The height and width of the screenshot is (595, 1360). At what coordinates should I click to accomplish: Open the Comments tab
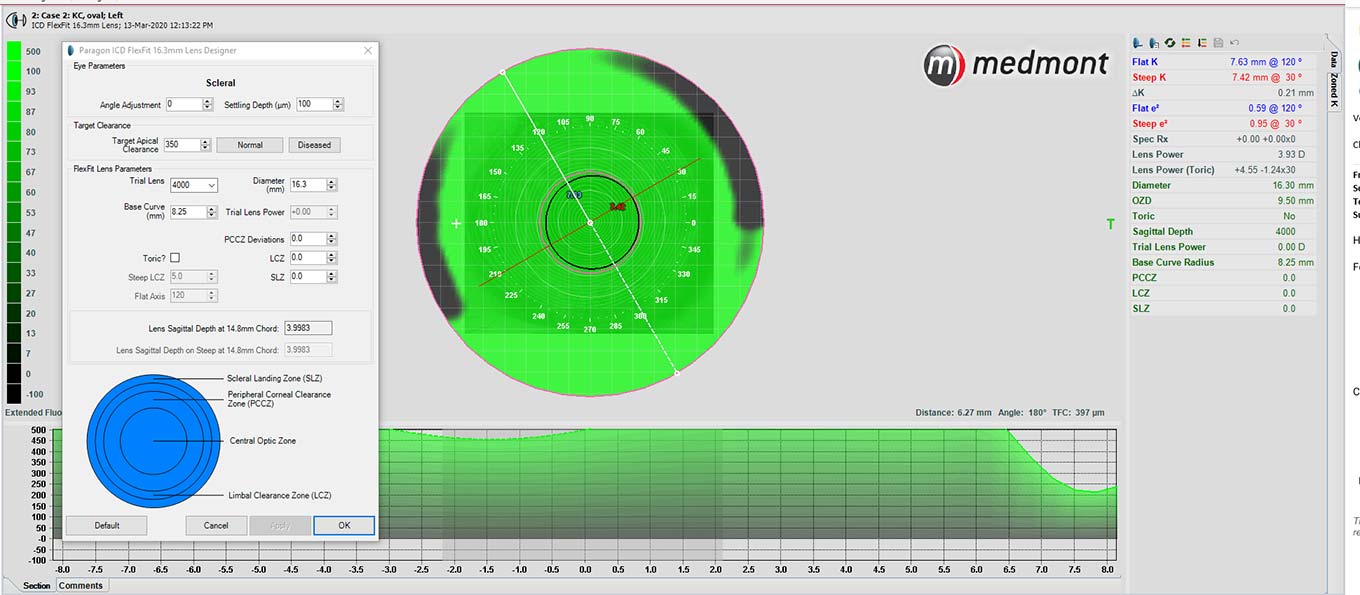(80, 586)
